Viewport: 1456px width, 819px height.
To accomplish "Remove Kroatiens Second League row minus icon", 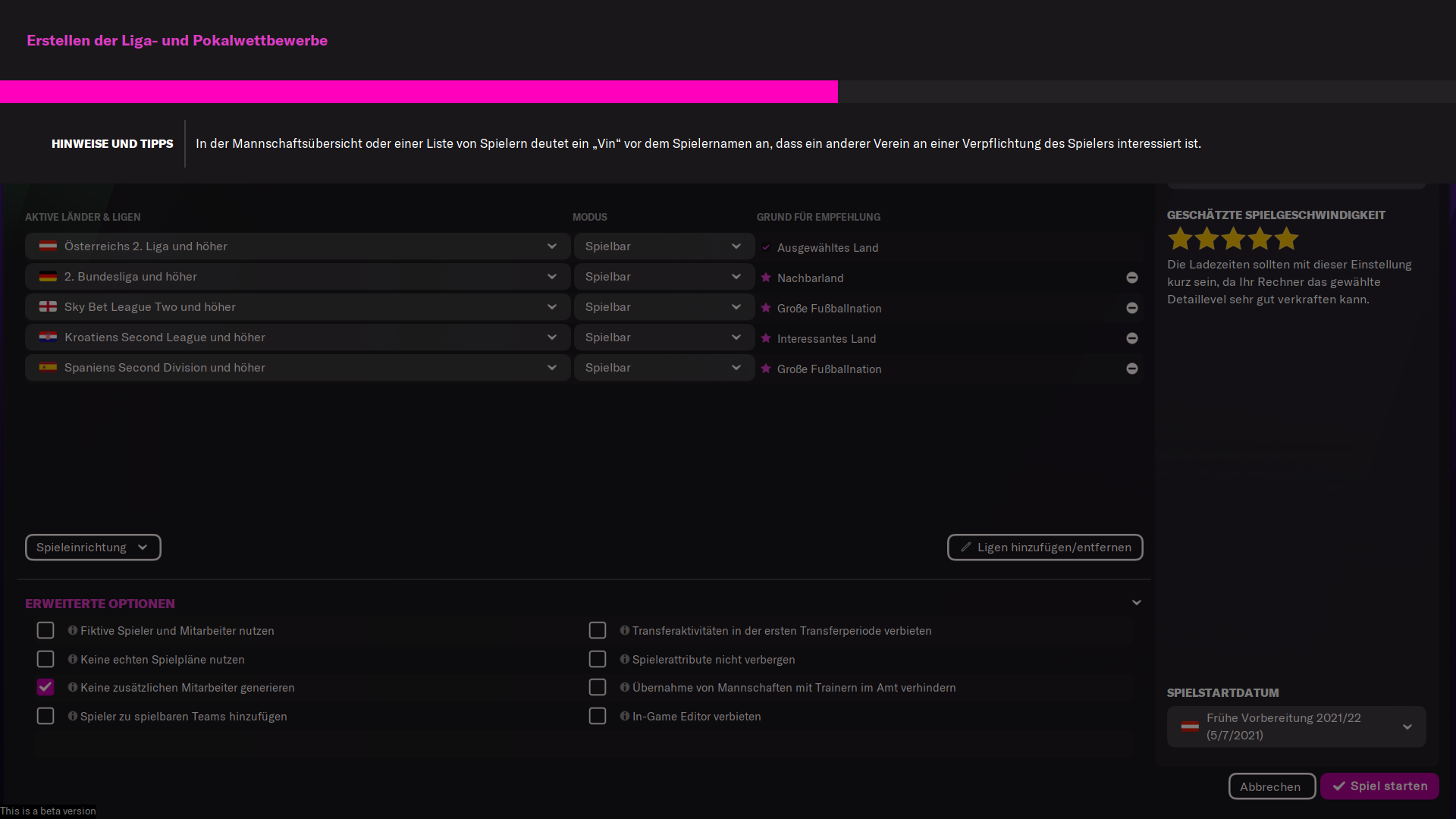I will (x=1131, y=338).
